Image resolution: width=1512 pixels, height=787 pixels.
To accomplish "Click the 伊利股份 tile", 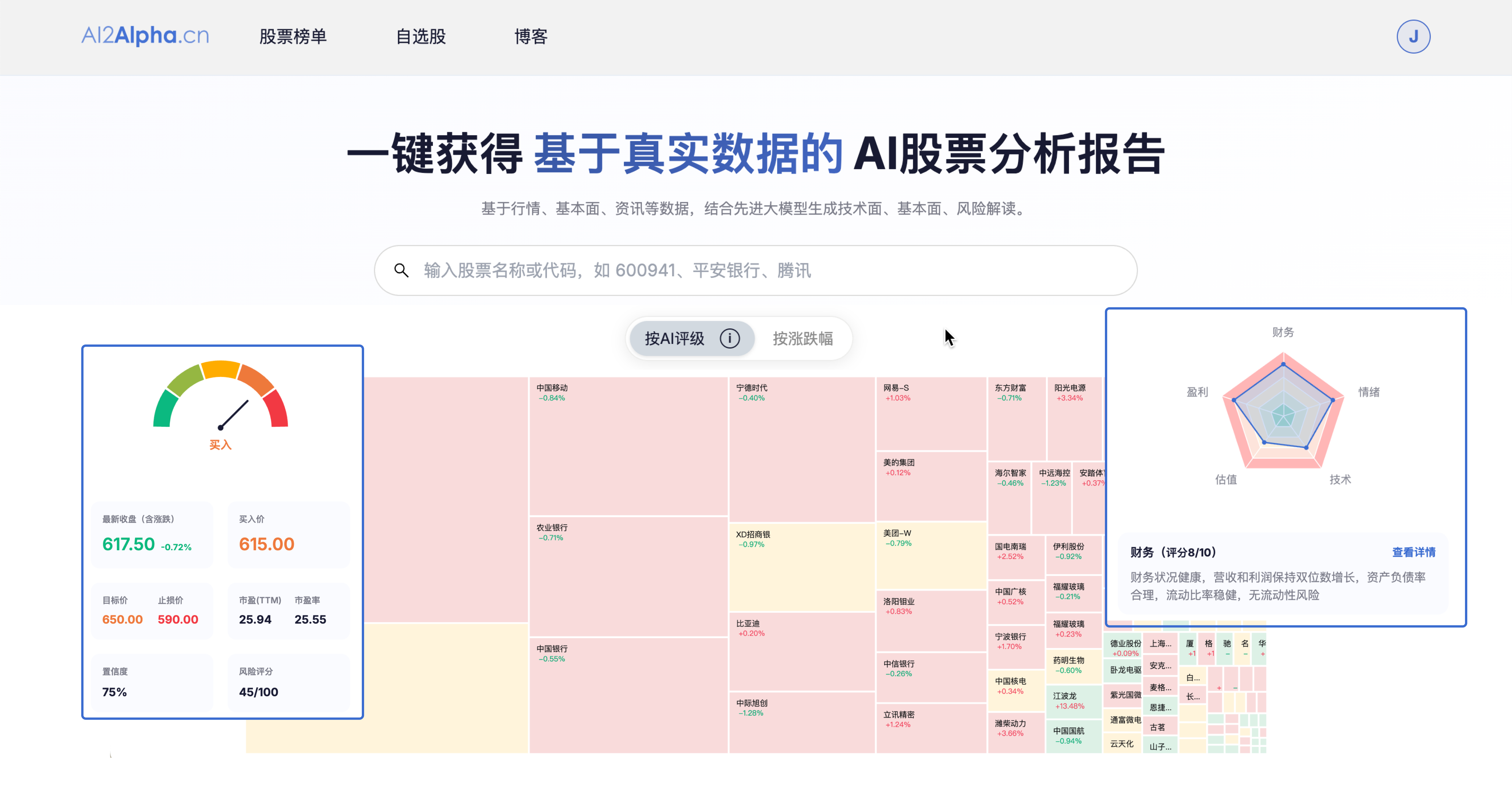I will tap(1074, 555).
